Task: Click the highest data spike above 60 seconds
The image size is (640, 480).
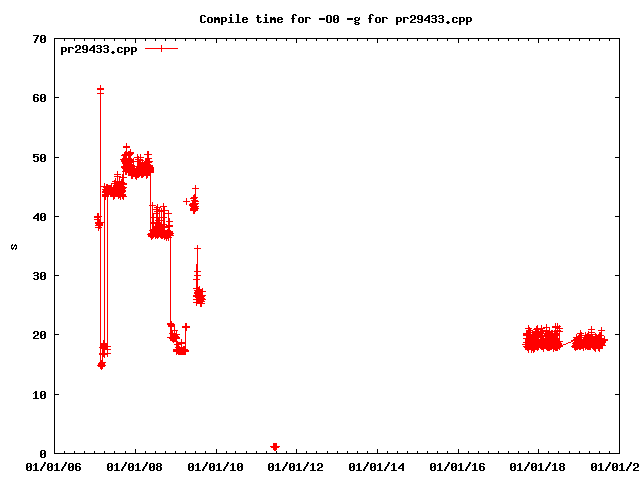Action: tap(101, 90)
